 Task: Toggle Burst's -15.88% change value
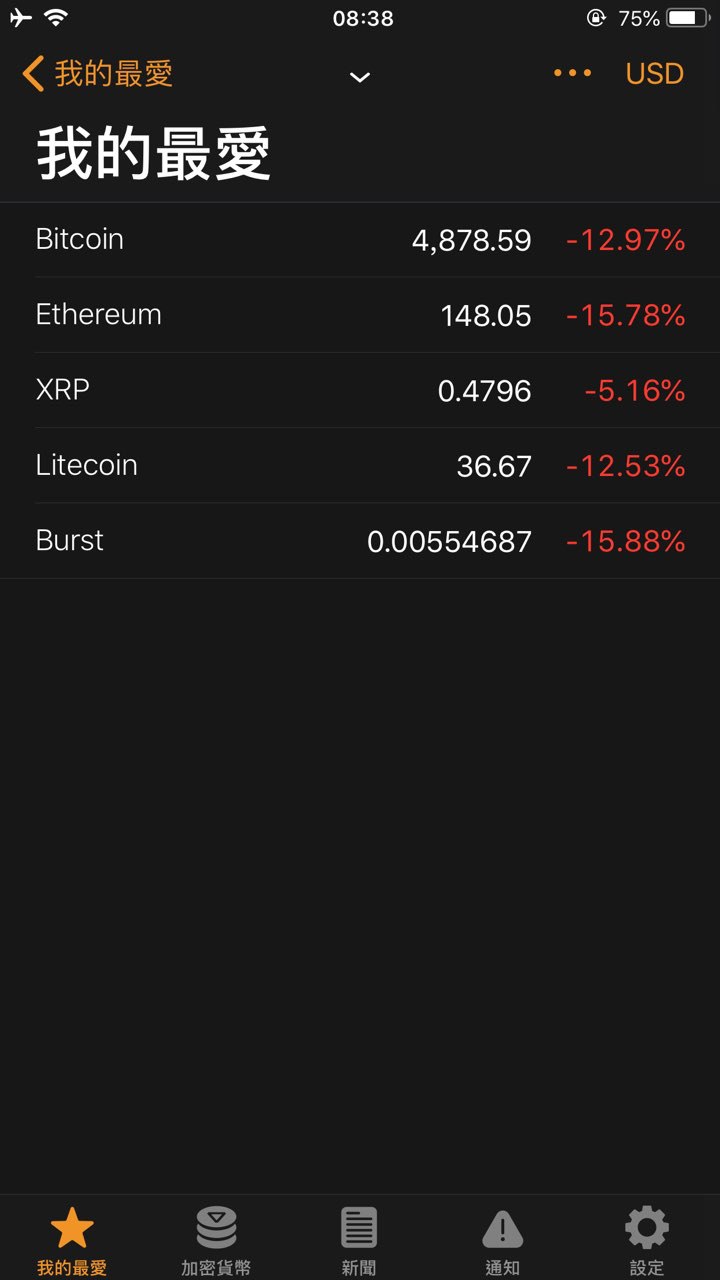click(626, 542)
